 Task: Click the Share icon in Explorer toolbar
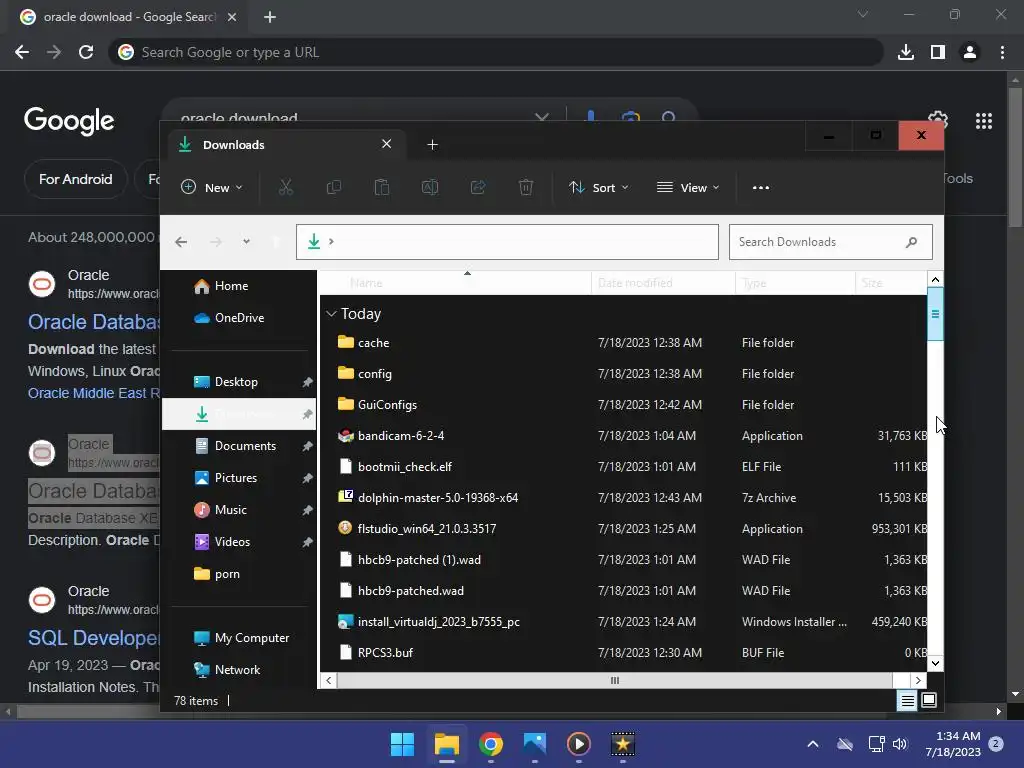(478, 187)
